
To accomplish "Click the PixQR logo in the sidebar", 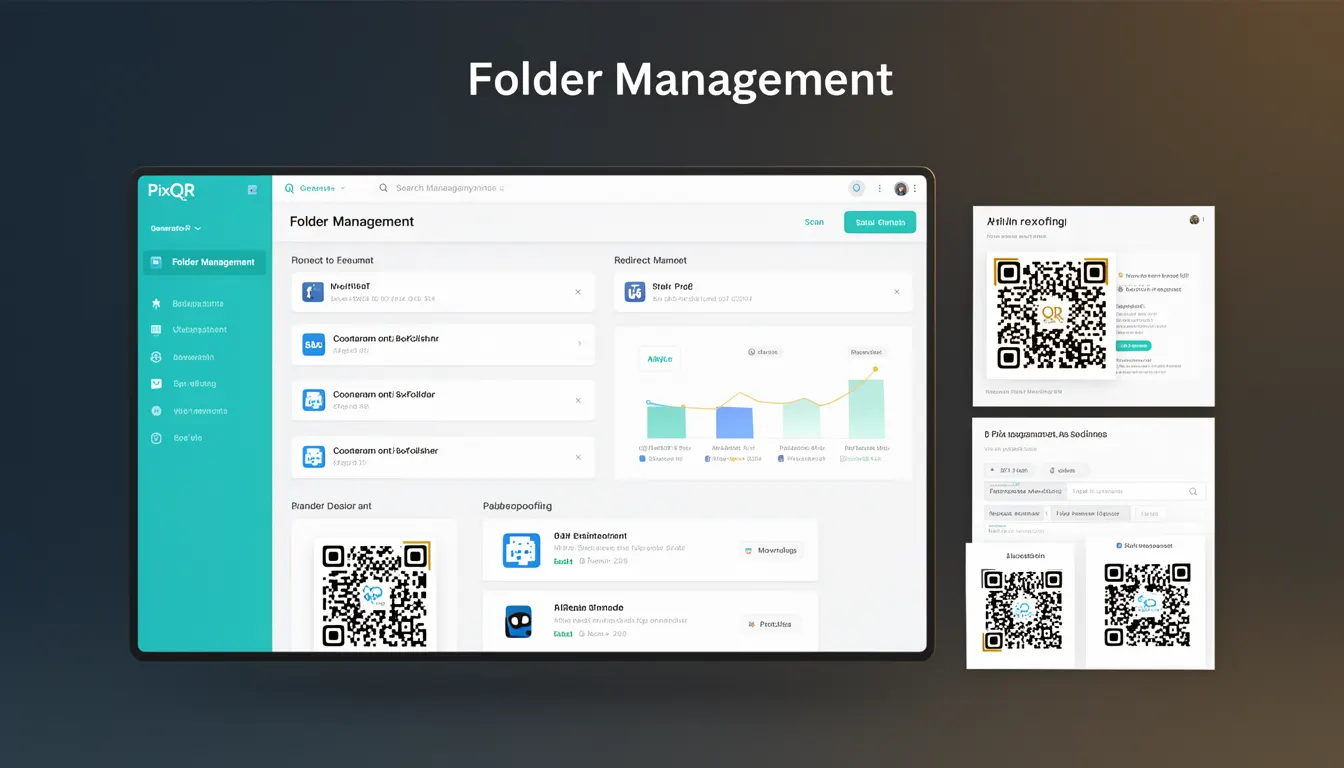I will pyautogui.click(x=170, y=190).
